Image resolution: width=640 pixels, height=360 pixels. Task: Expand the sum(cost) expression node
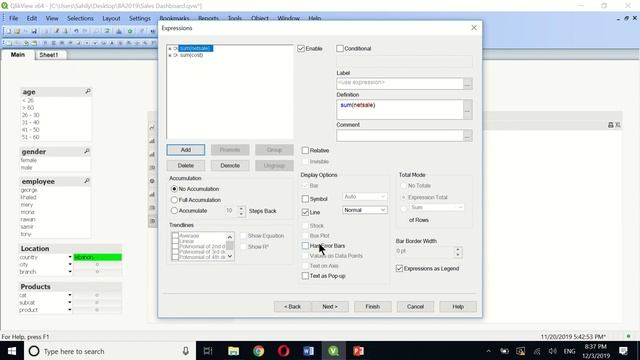click(x=170, y=55)
